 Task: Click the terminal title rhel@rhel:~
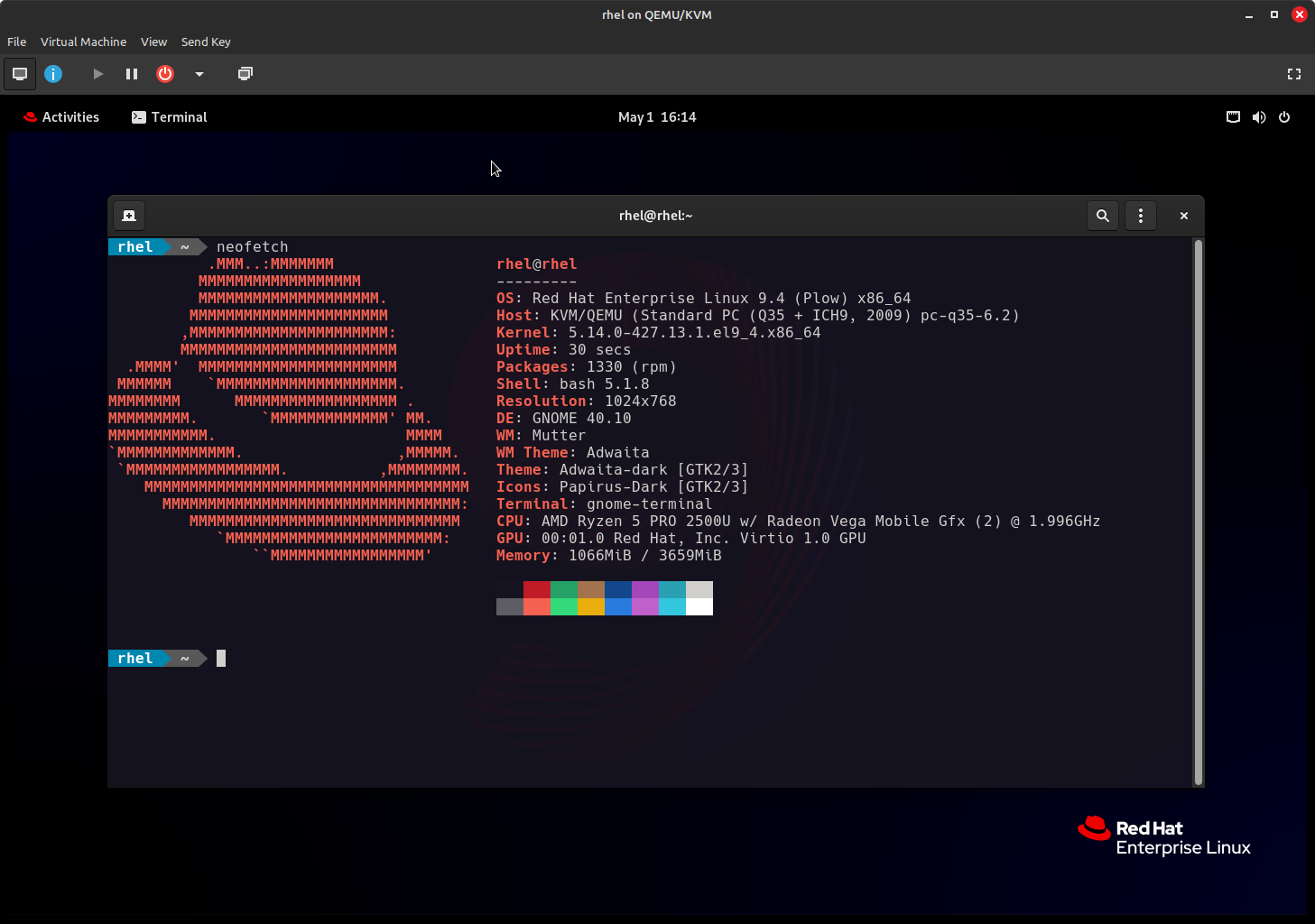pyautogui.click(x=656, y=216)
